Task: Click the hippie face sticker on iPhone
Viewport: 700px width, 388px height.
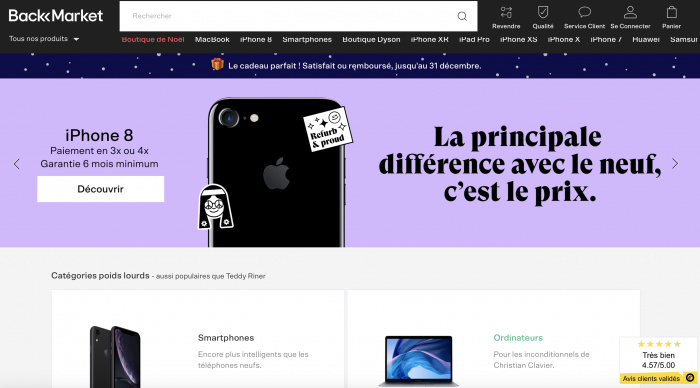Action: pos(216,207)
